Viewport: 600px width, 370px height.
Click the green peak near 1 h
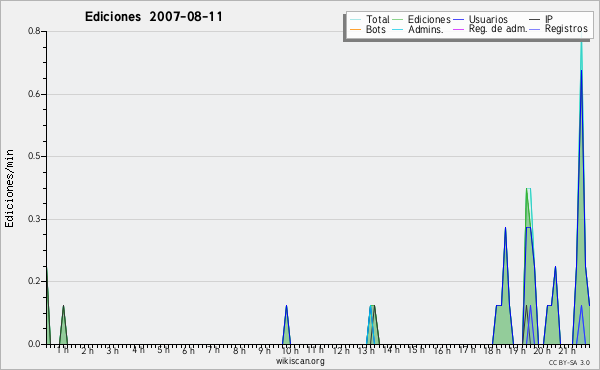[x=64, y=325]
